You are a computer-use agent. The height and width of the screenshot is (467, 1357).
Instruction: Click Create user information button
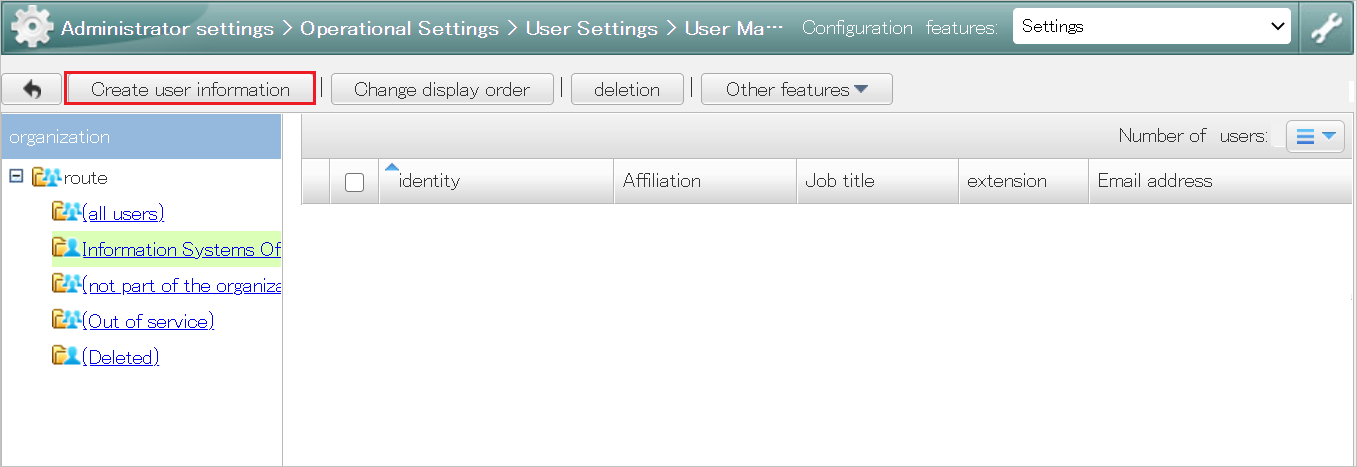coord(190,89)
